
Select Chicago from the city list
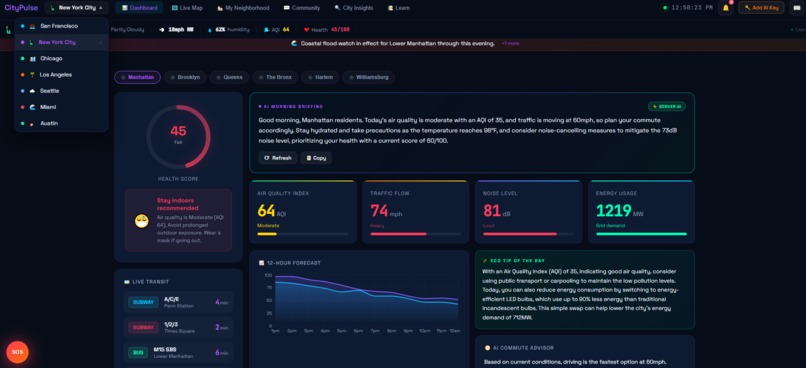click(61, 59)
